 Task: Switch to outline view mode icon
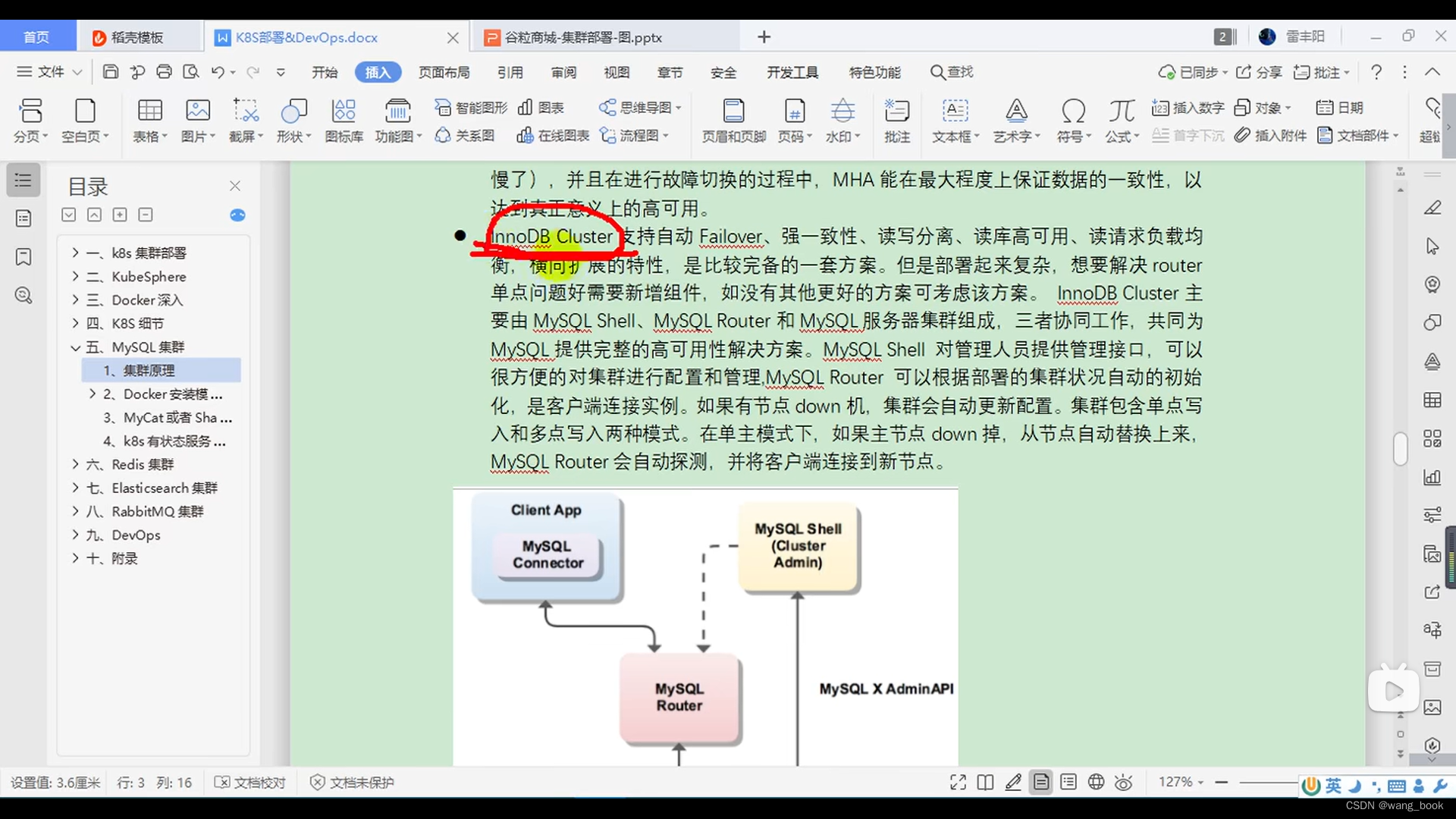click(x=1068, y=782)
